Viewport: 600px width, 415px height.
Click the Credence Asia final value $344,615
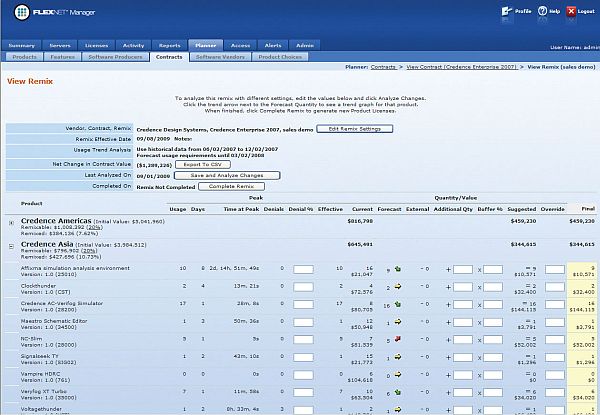(582, 244)
